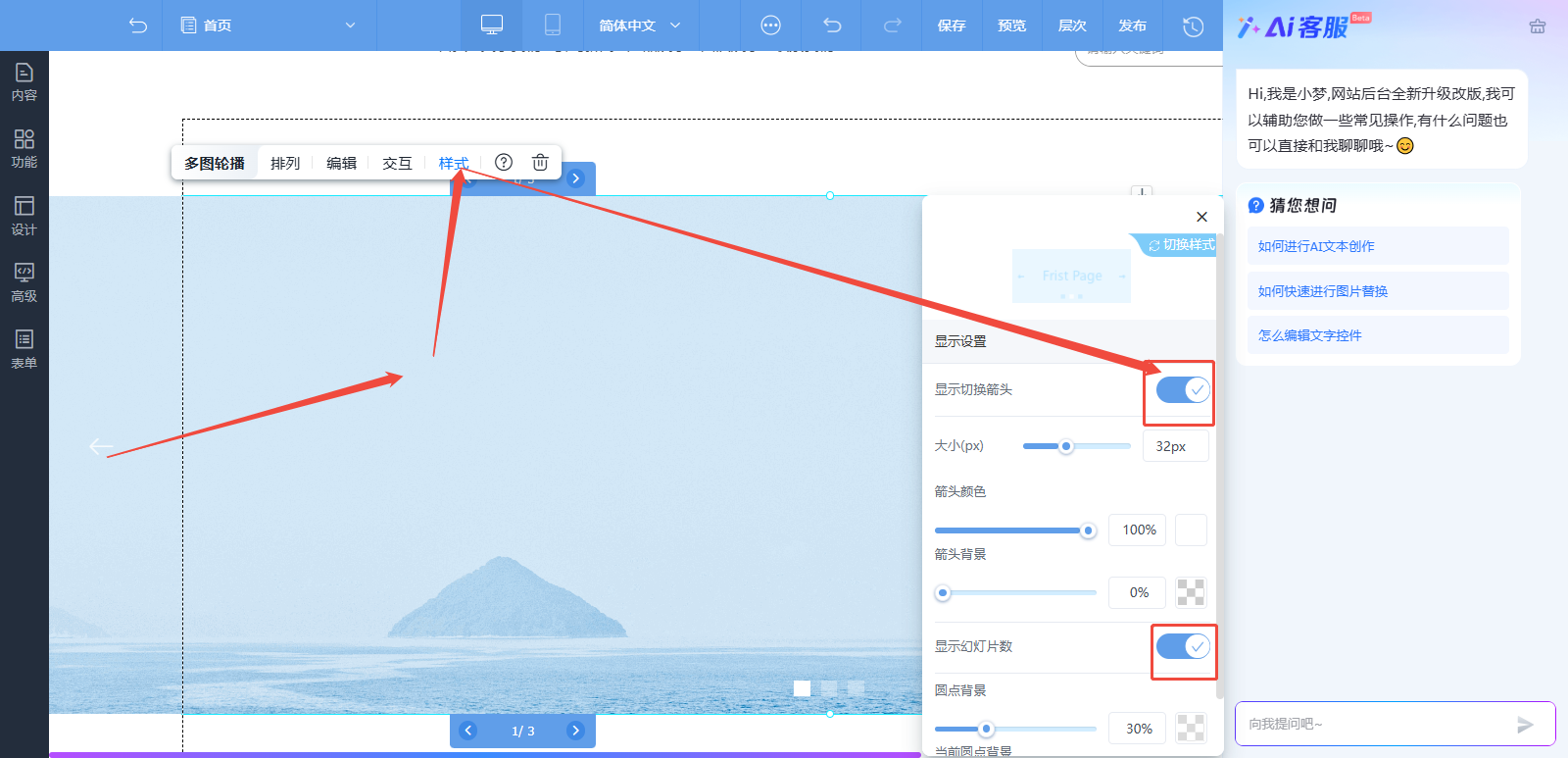Close the style settings panel
Image resolution: width=1568 pixels, height=758 pixels.
pos(1201,217)
